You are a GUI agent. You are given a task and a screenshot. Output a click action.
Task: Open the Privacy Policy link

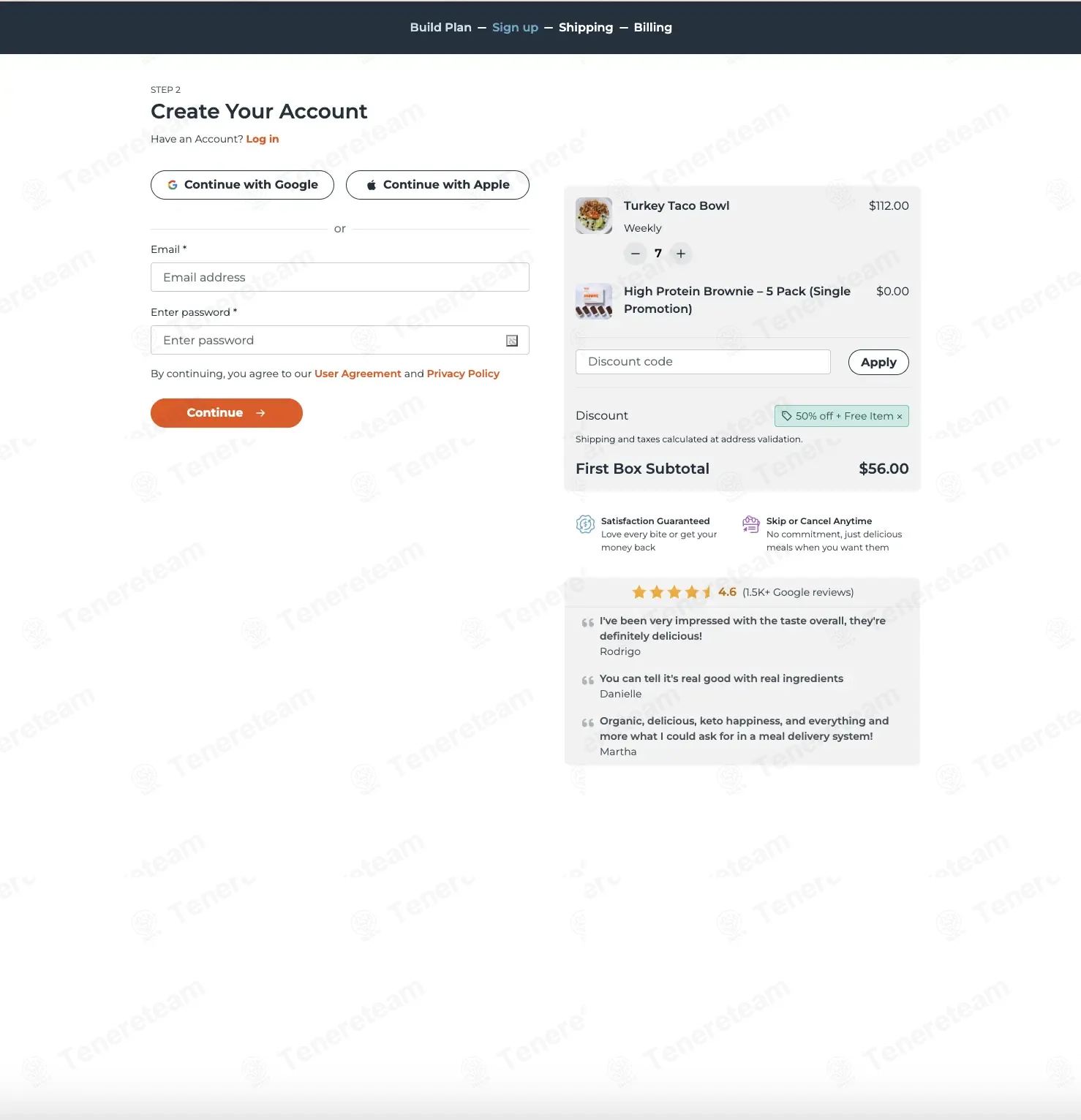(463, 374)
